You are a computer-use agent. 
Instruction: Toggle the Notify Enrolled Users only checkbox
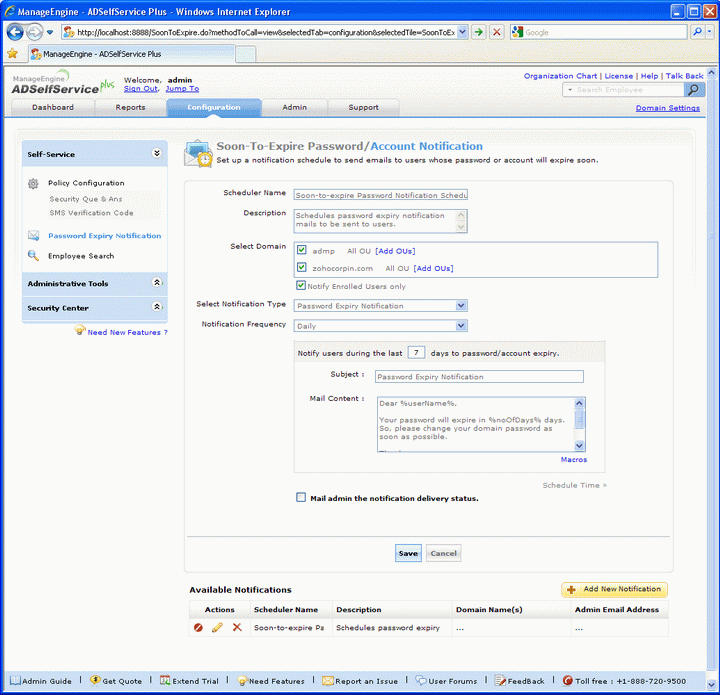coord(301,286)
